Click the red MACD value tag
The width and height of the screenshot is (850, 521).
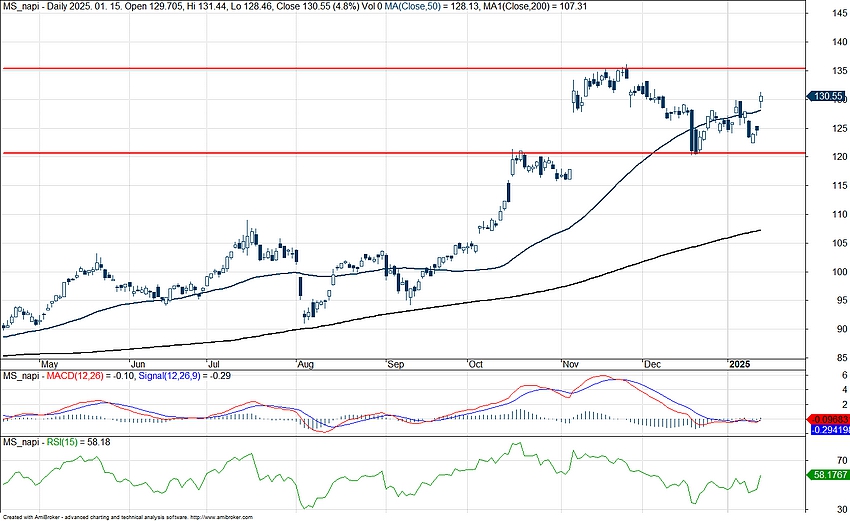[832, 419]
